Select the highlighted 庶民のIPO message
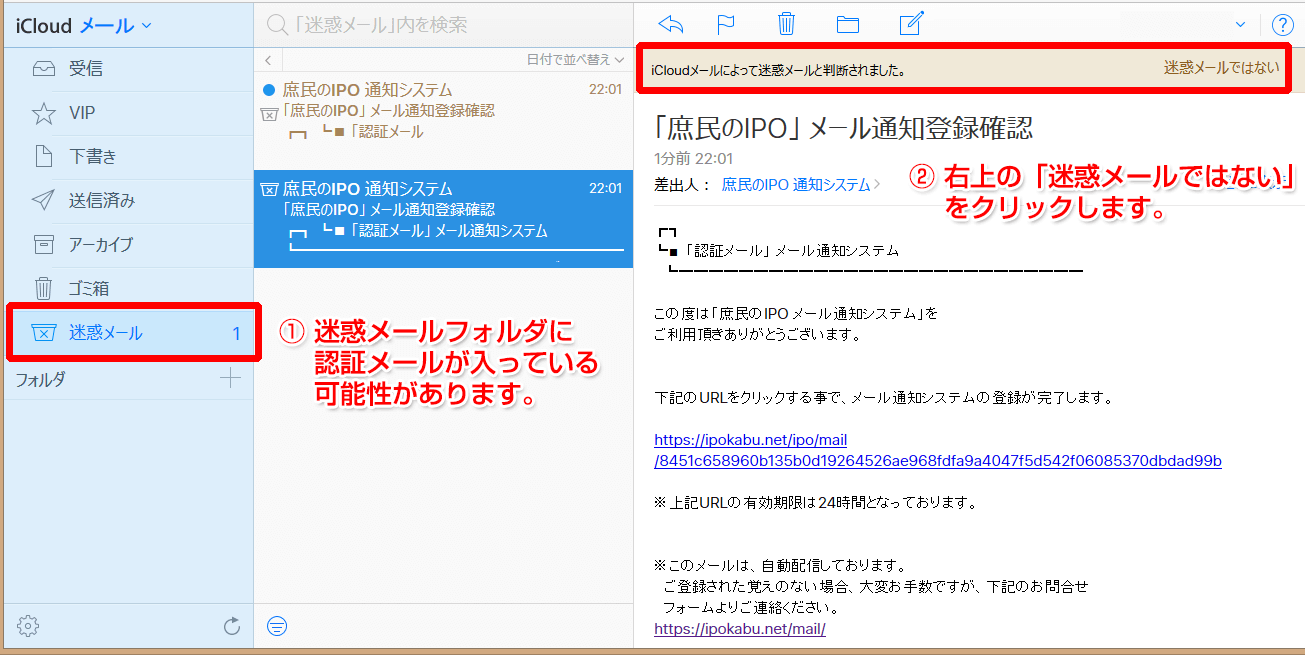 click(x=444, y=218)
